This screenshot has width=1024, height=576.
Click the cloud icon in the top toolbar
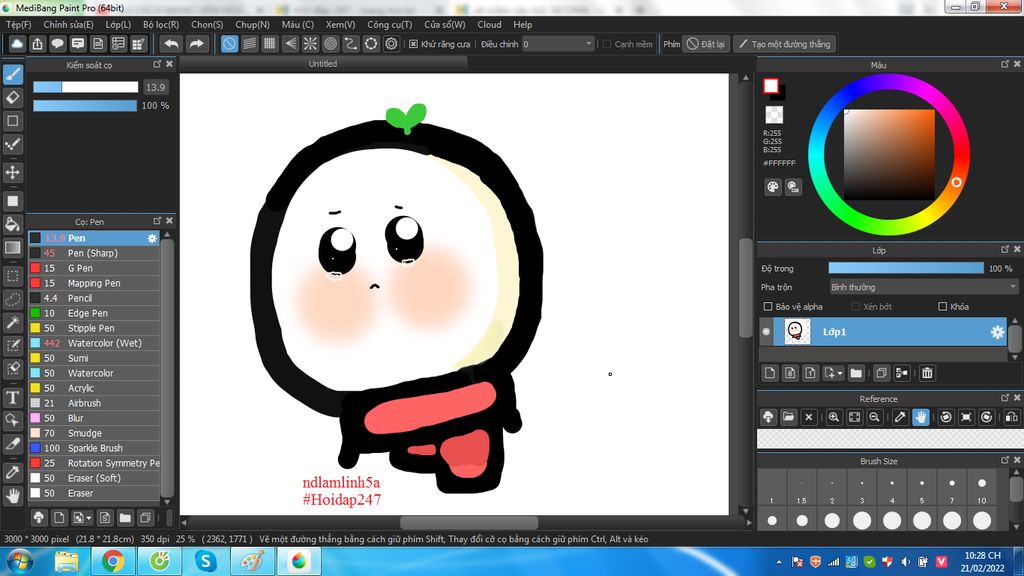click(17, 44)
